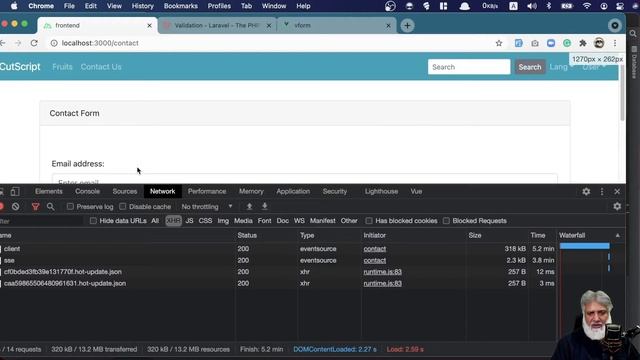The image size is (640, 360).
Task: Toggle the Img request type filter
Action: coord(223,221)
